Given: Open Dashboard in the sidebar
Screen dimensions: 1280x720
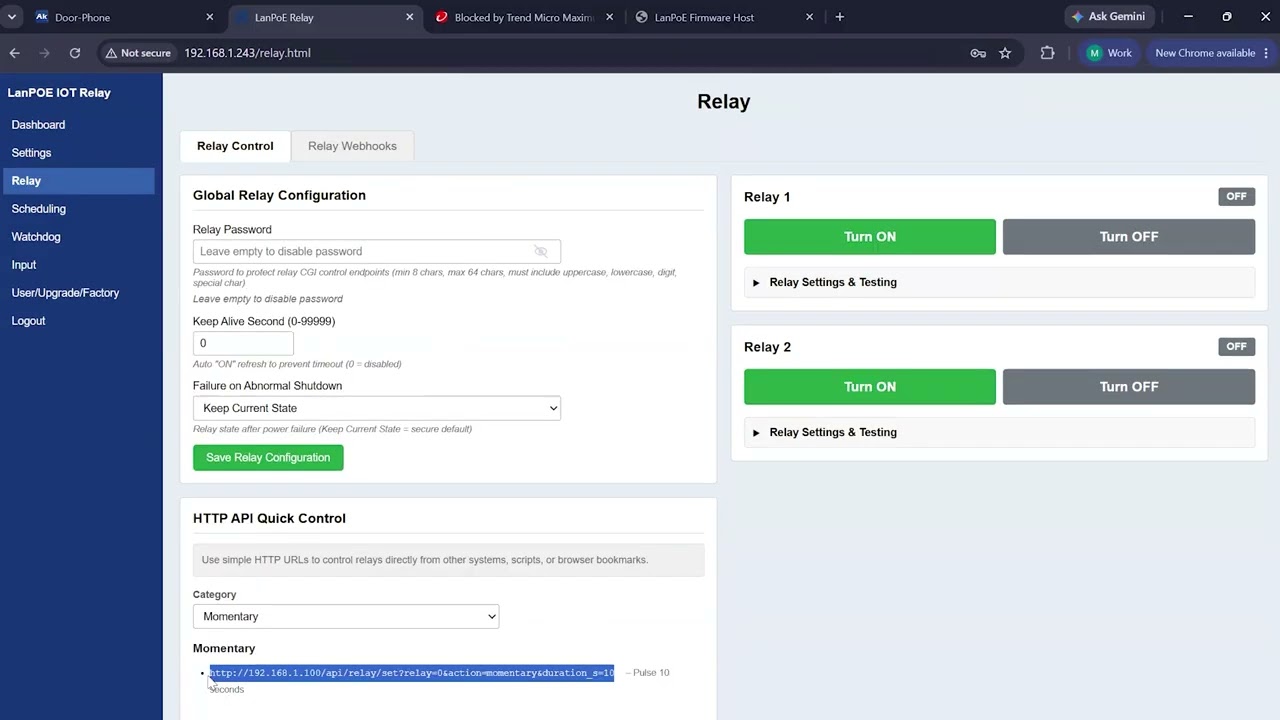Looking at the screenshot, I should click(x=38, y=125).
